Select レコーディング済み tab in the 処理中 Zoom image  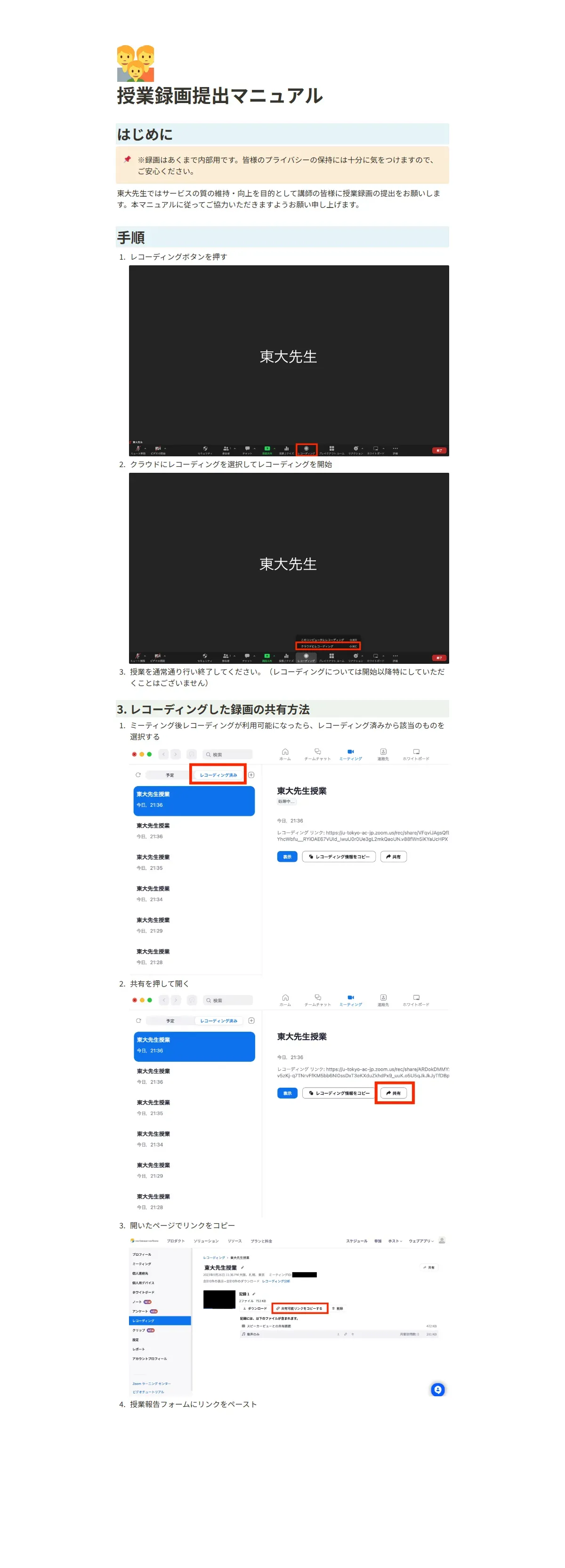(x=218, y=775)
